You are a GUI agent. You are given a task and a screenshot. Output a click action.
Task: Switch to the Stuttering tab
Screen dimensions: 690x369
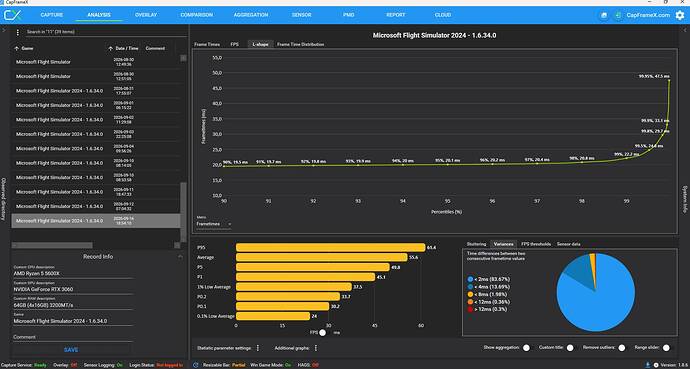(476, 244)
